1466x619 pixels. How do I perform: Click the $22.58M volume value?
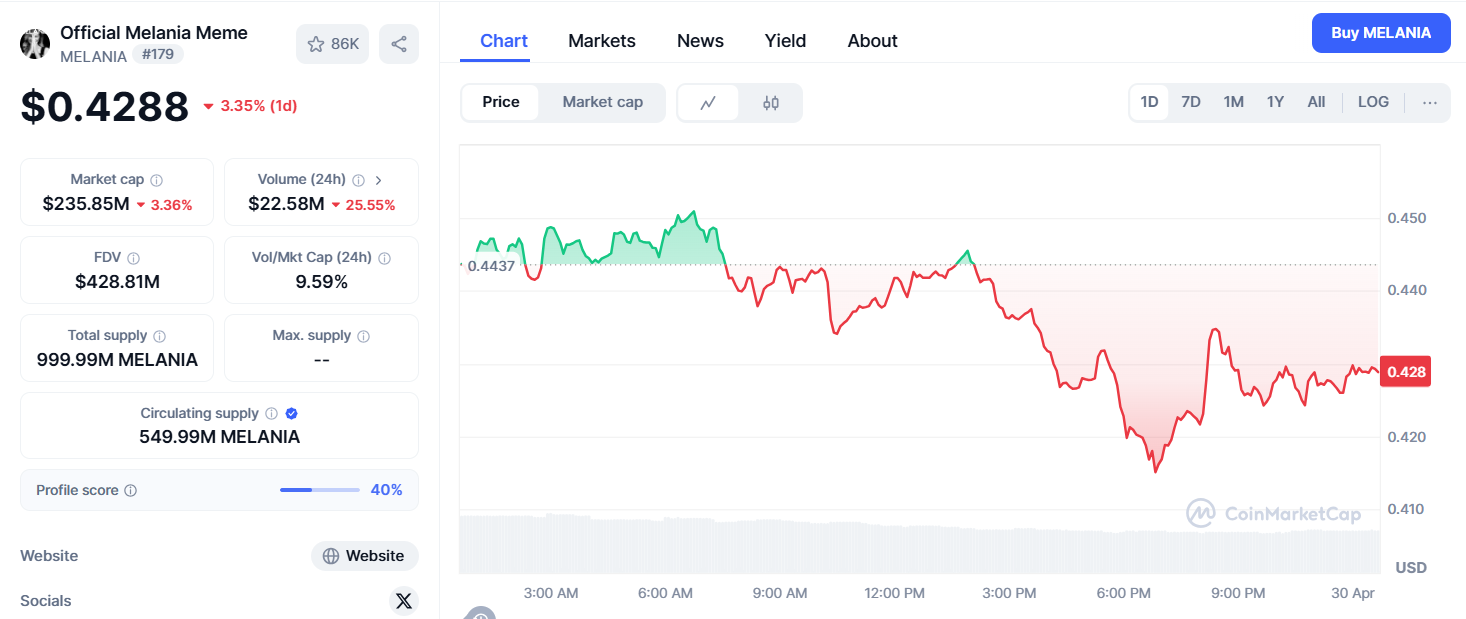[286, 204]
